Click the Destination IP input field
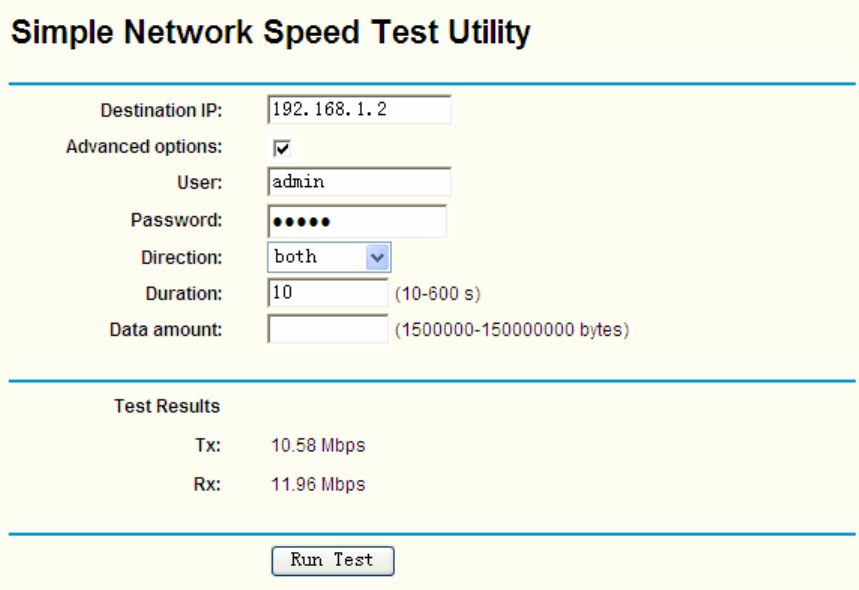The width and height of the screenshot is (859, 590). pos(359,110)
